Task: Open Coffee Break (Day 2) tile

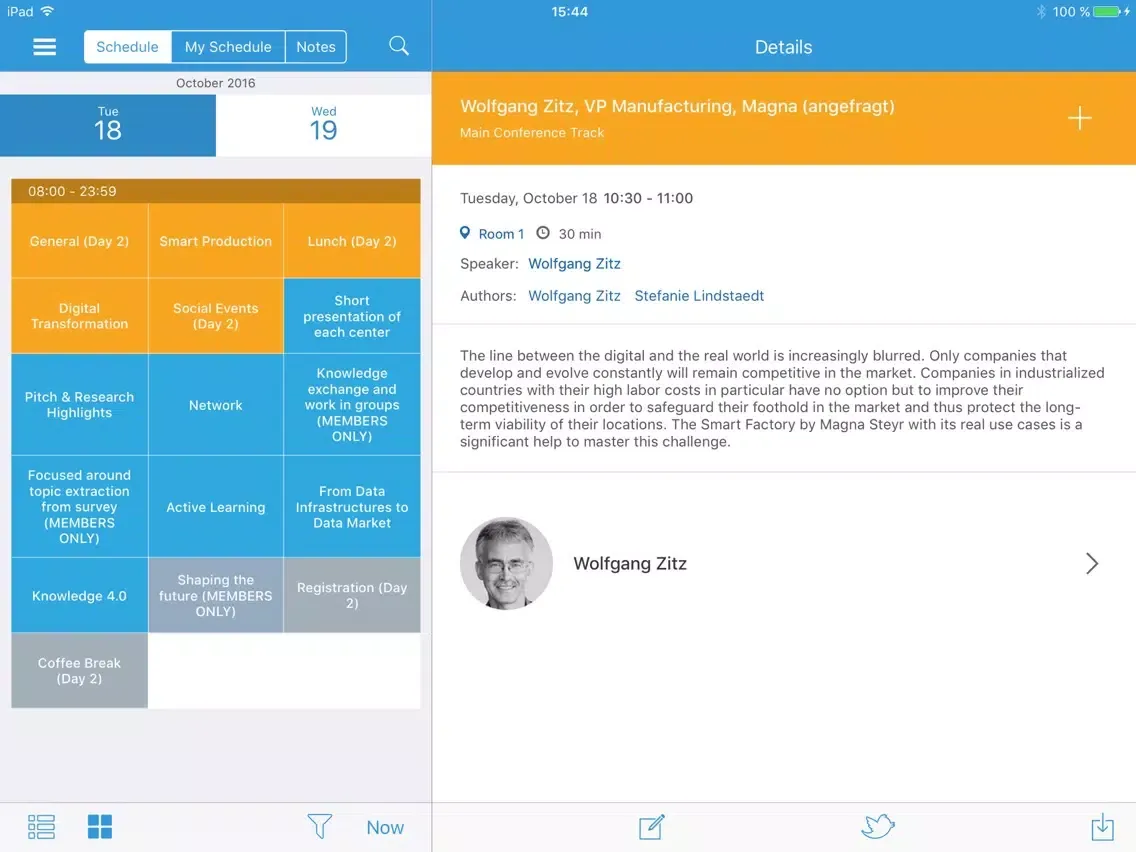Action: (x=80, y=671)
